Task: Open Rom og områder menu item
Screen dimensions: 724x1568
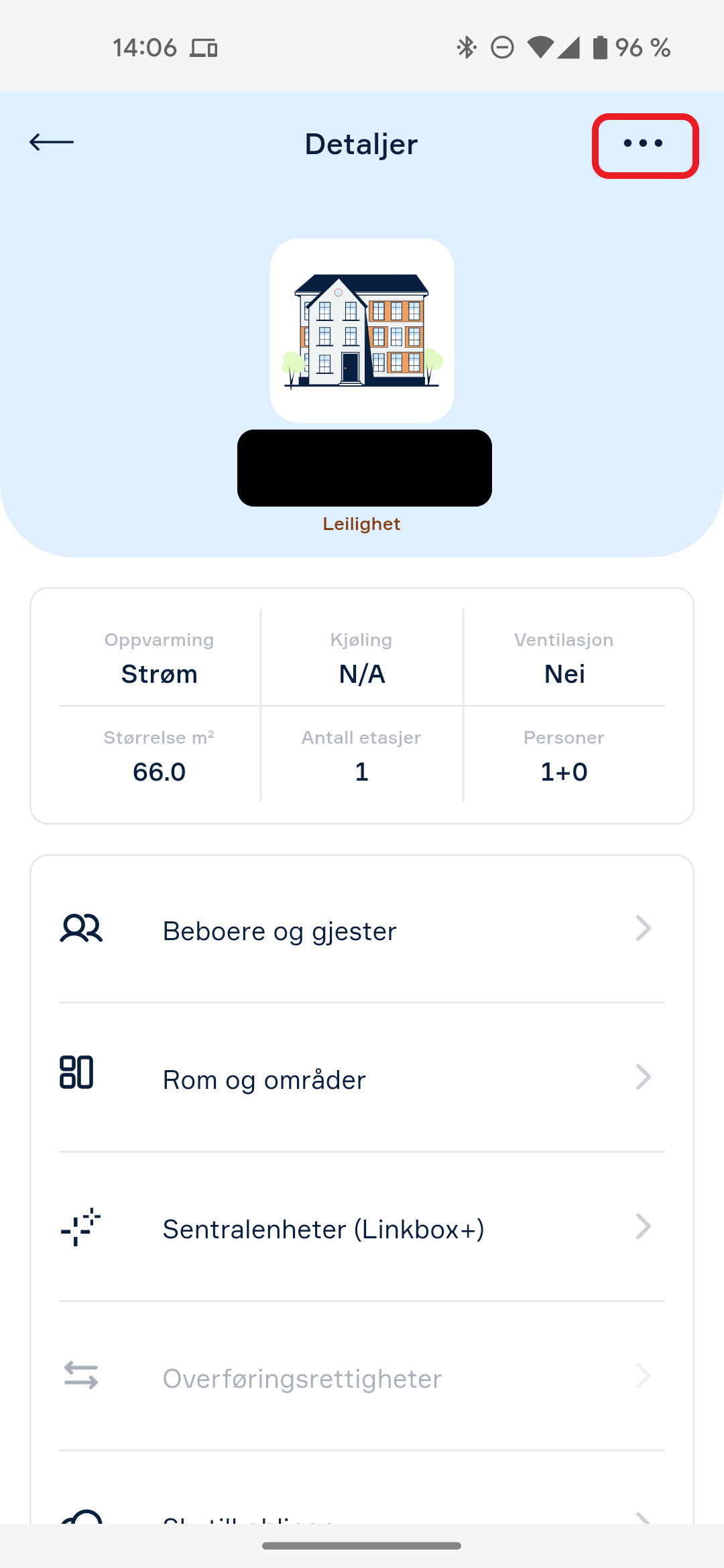Action: point(362,1078)
